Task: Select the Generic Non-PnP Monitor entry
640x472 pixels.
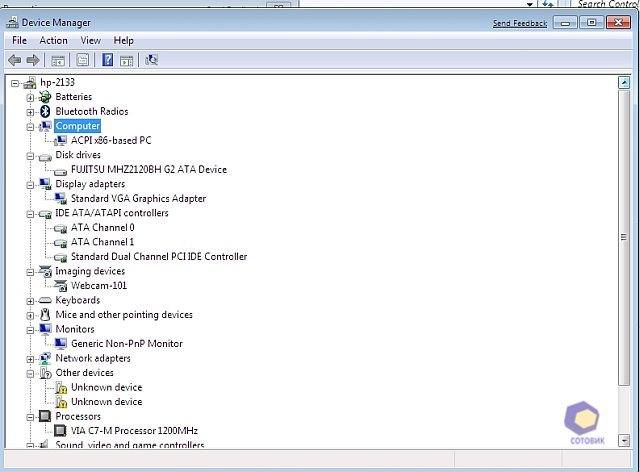Action: point(126,343)
